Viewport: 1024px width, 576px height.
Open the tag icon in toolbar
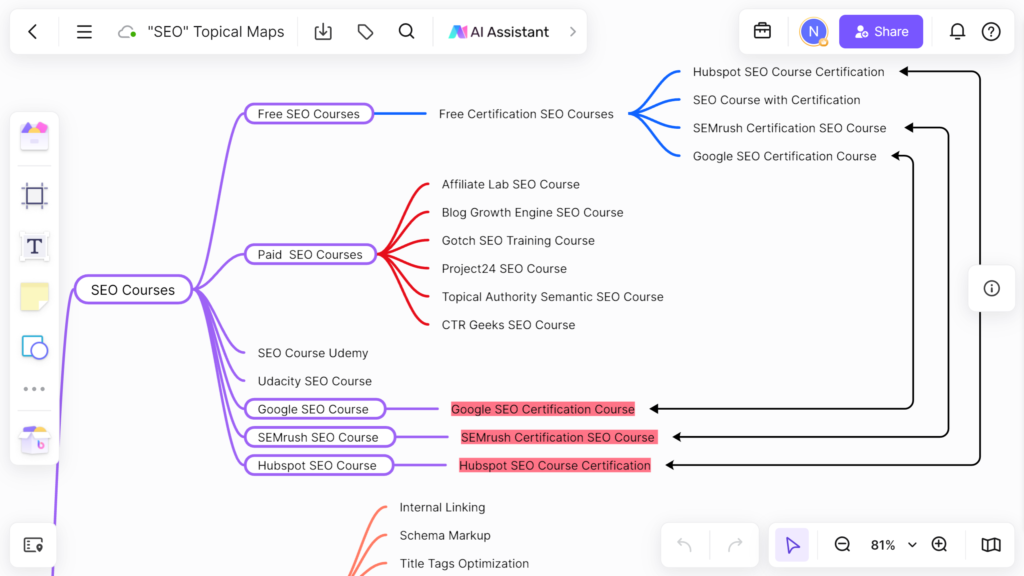365,32
